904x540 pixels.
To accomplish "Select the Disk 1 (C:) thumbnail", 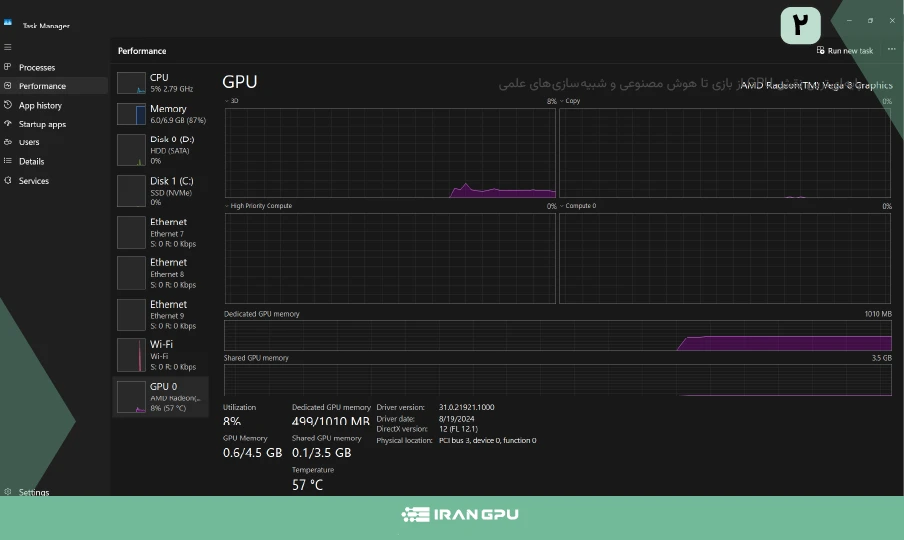I will click(131, 191).
